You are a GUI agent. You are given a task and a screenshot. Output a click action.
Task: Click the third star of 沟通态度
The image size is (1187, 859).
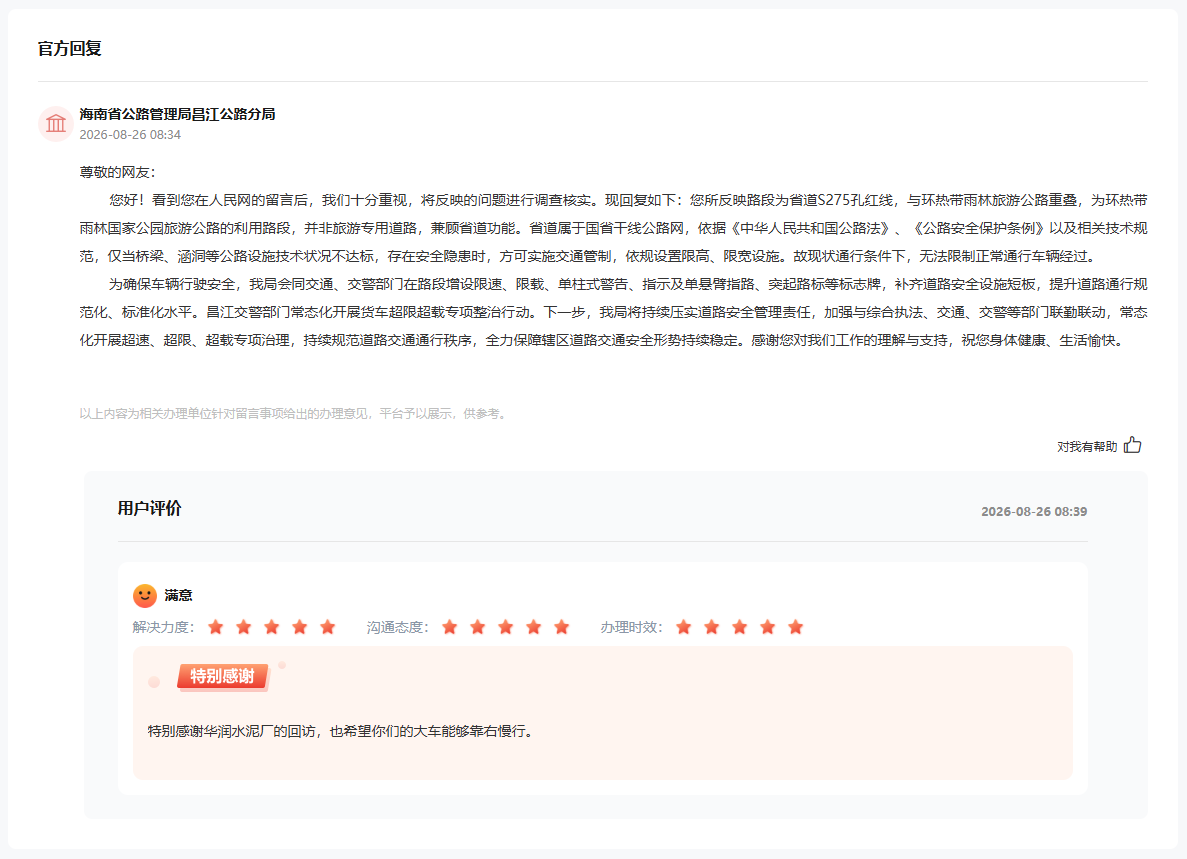[x=506, y=627]
